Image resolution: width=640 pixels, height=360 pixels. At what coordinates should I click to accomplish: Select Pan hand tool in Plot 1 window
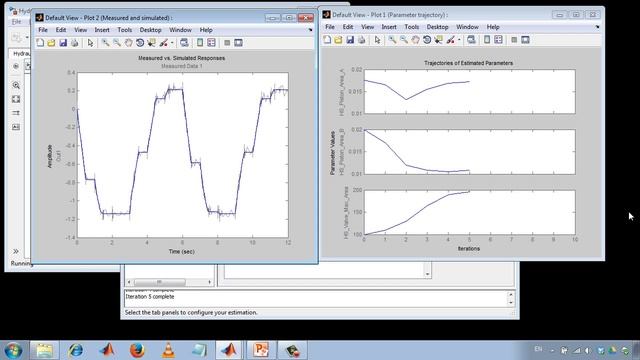coord(416,40)
